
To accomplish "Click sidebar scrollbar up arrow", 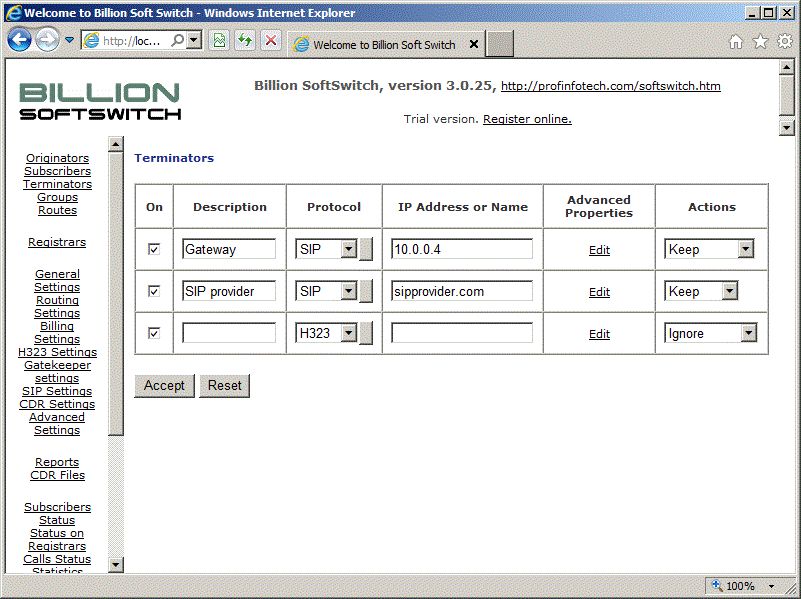I will pyautogui.click(x=116, y=145).
